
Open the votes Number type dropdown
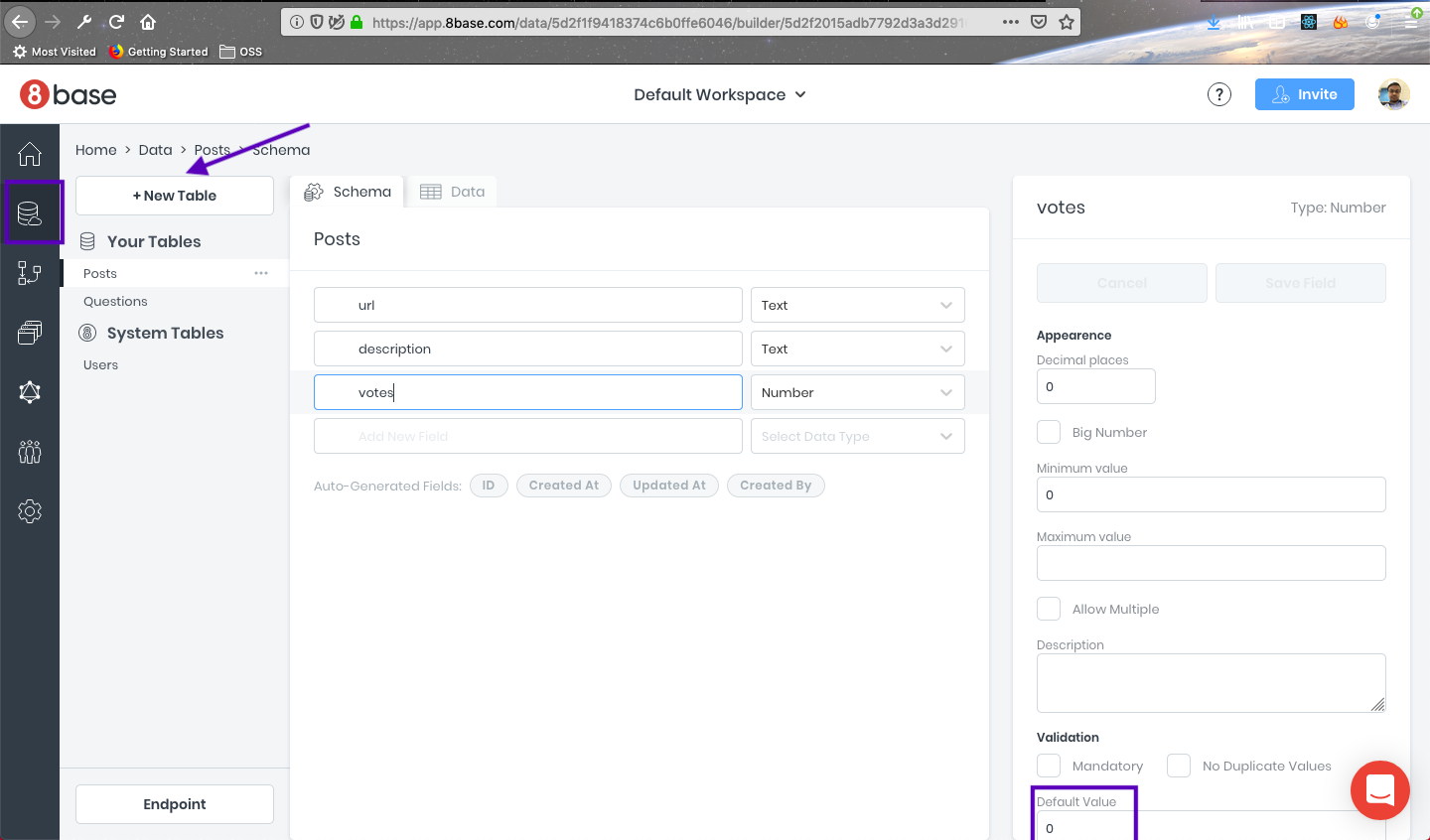858,392
